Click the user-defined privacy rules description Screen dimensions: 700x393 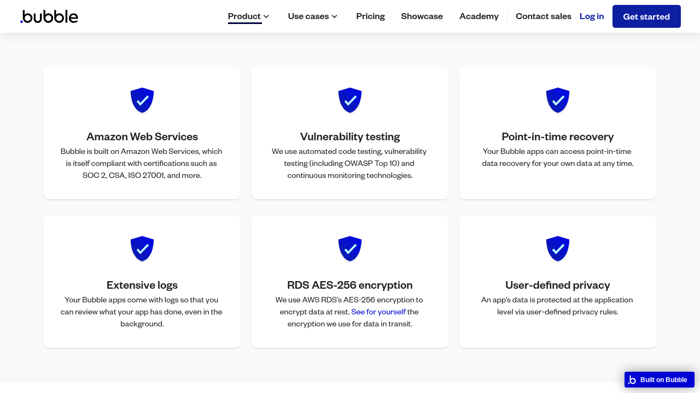(x=558, y=306)
